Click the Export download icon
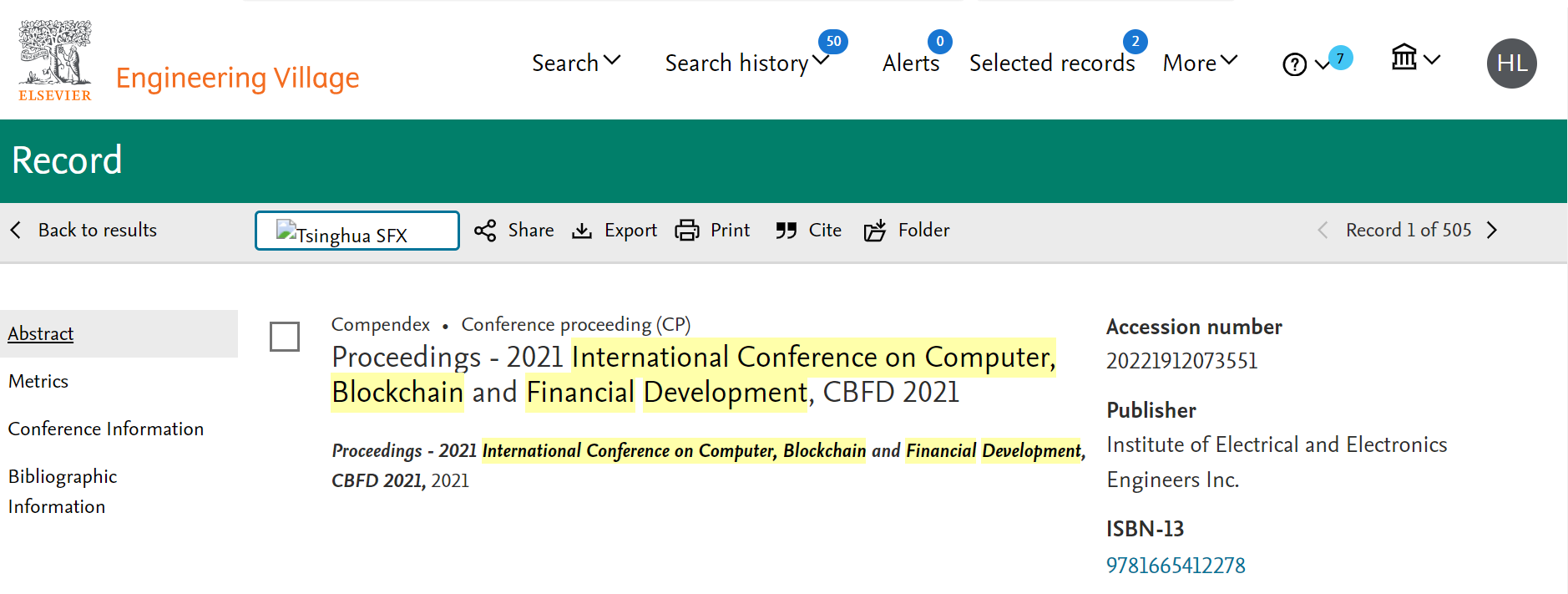Screen dimensions: 1568x594 click(x=582, y=231)
